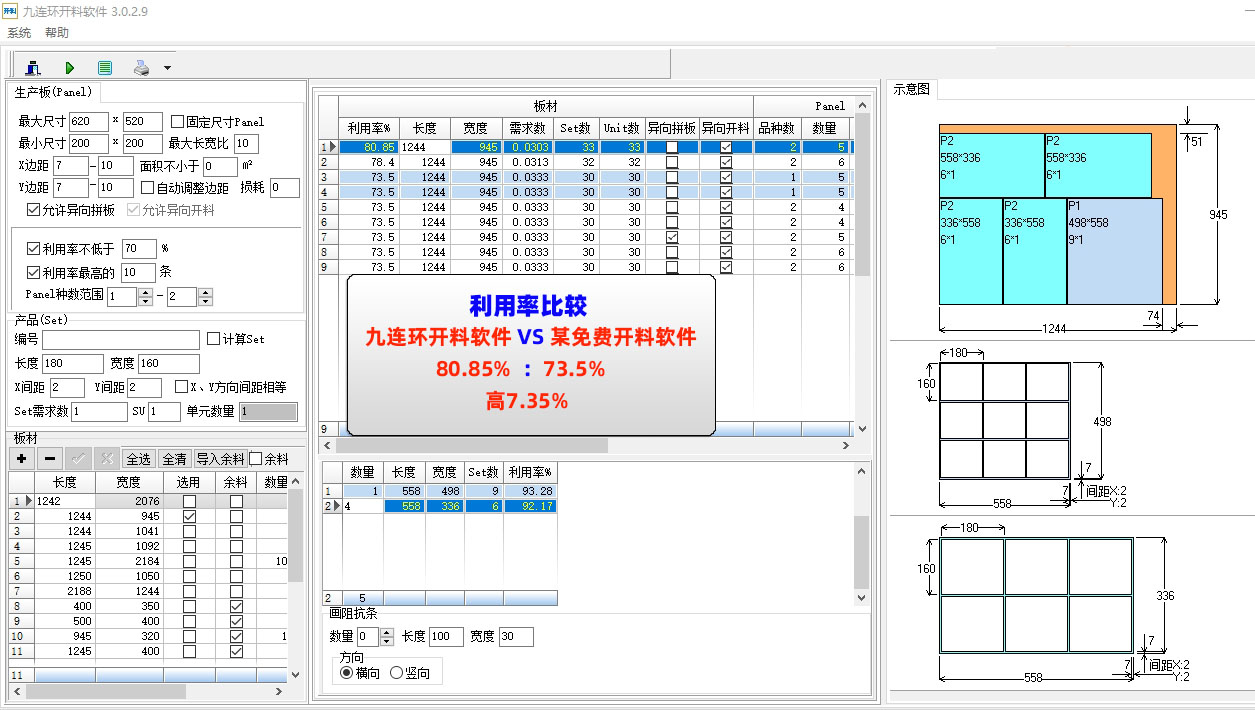Select the 2076 width cell in 板材 list
Screen dimensions: 1255x710
[128, 501]
